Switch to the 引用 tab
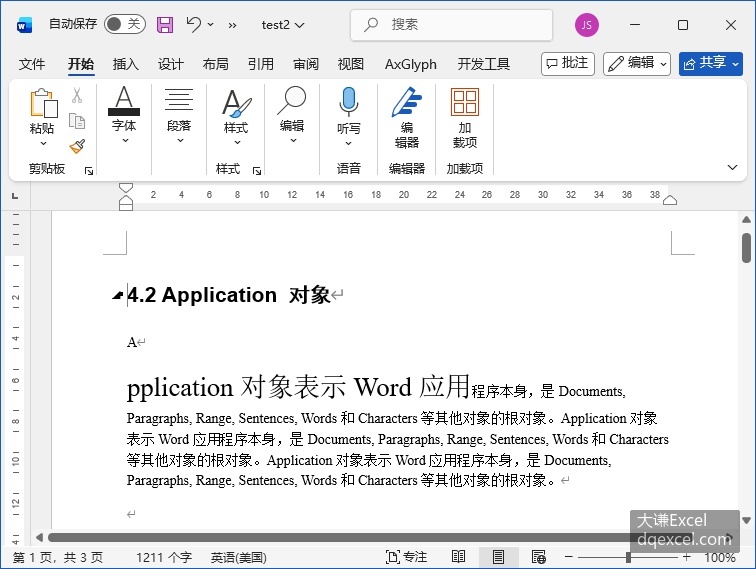 [x=261, y=64]
